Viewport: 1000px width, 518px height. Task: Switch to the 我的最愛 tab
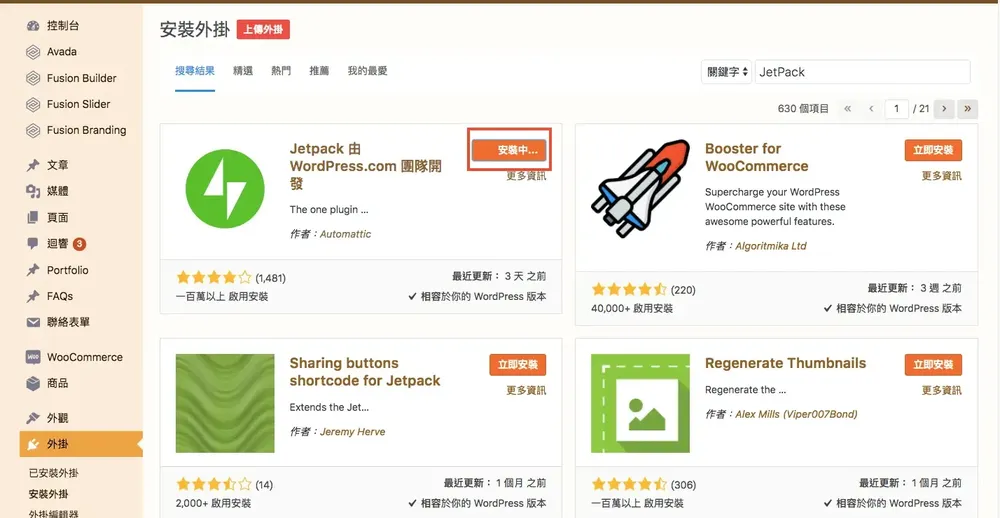pyautogui.click(x=367, y=71)
